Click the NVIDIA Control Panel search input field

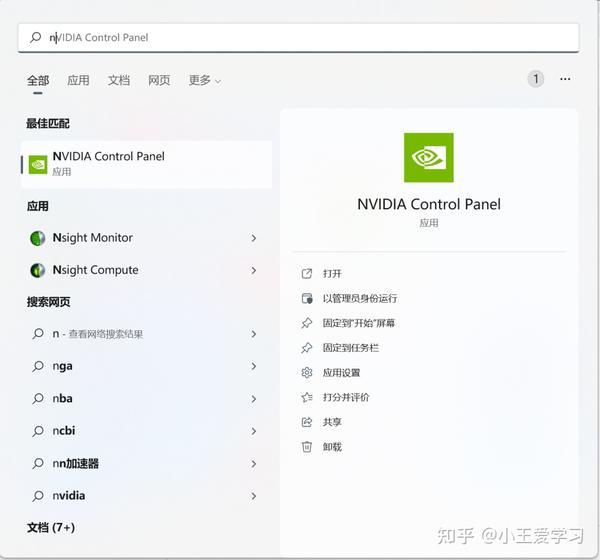pos(298,38)
